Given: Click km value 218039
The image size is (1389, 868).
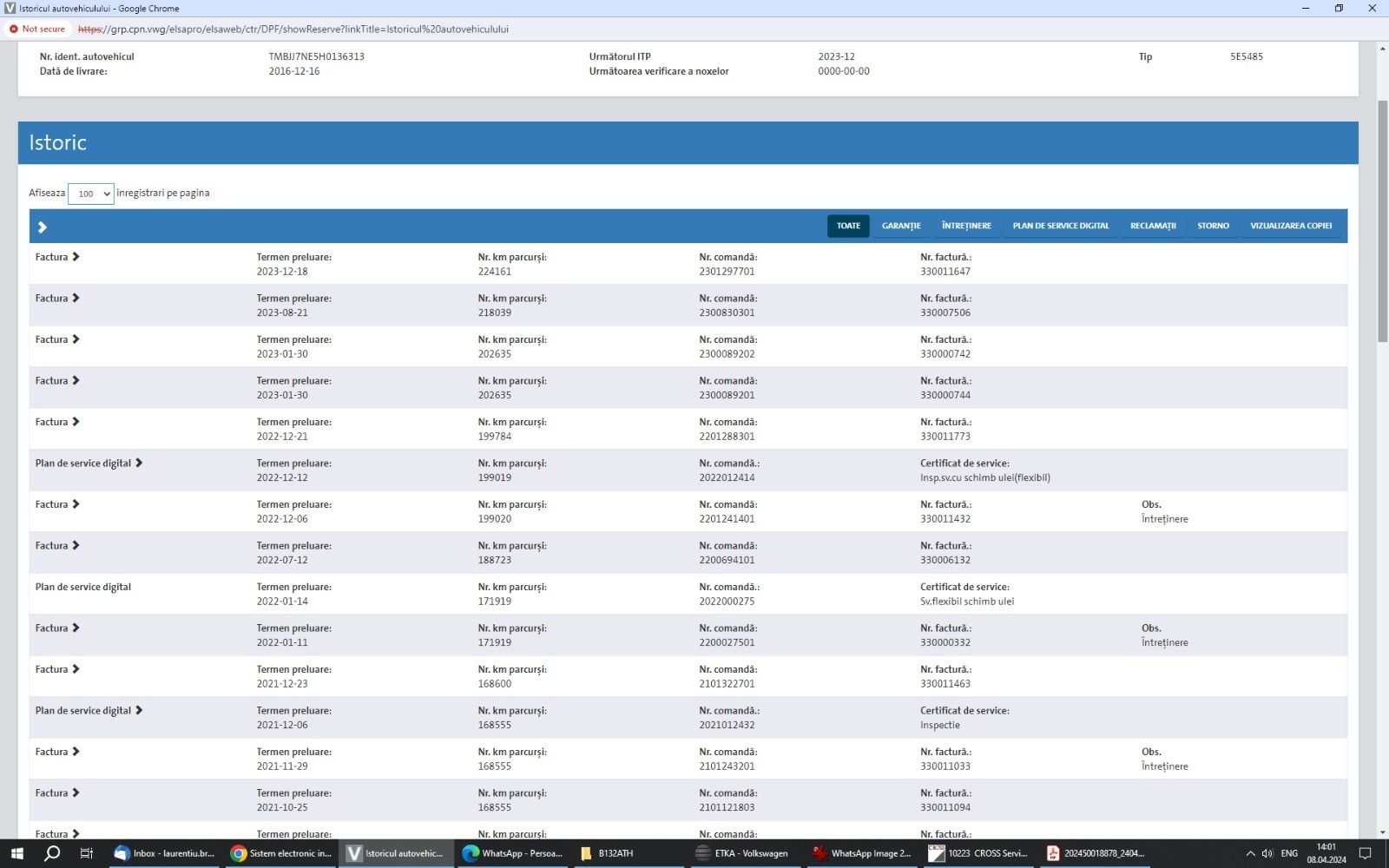Looking at the screenshot, I should point(494,312).
